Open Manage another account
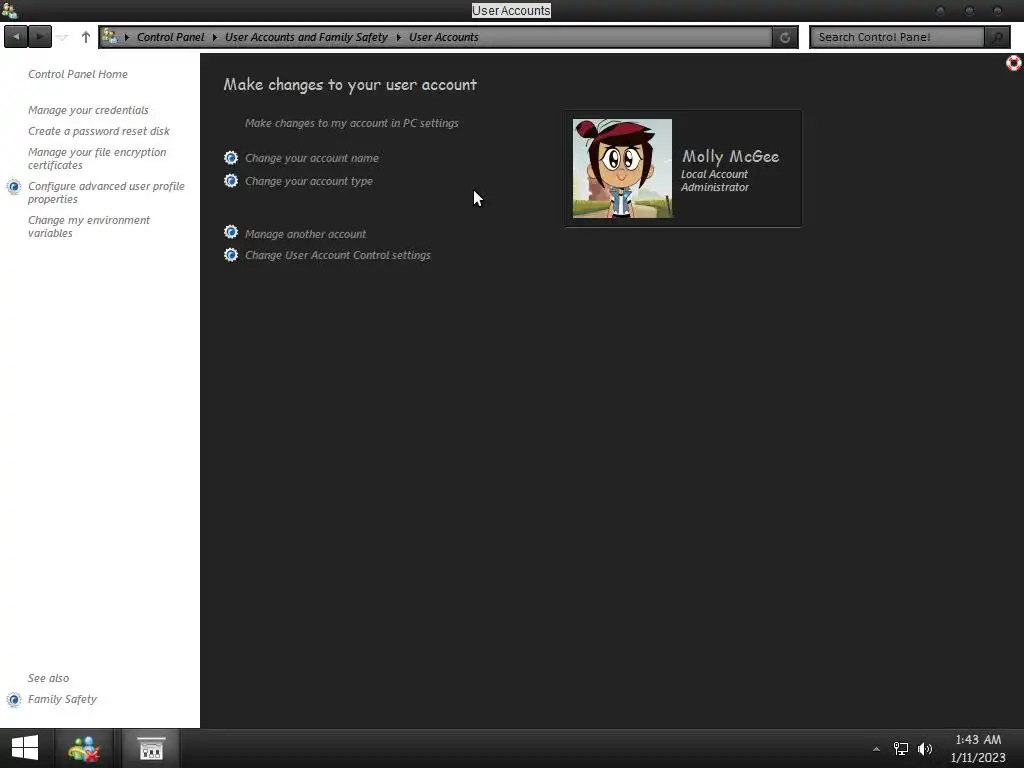The width and height of the screenshot is (1024, 768). pyautogui.click(x=305, y=234)
